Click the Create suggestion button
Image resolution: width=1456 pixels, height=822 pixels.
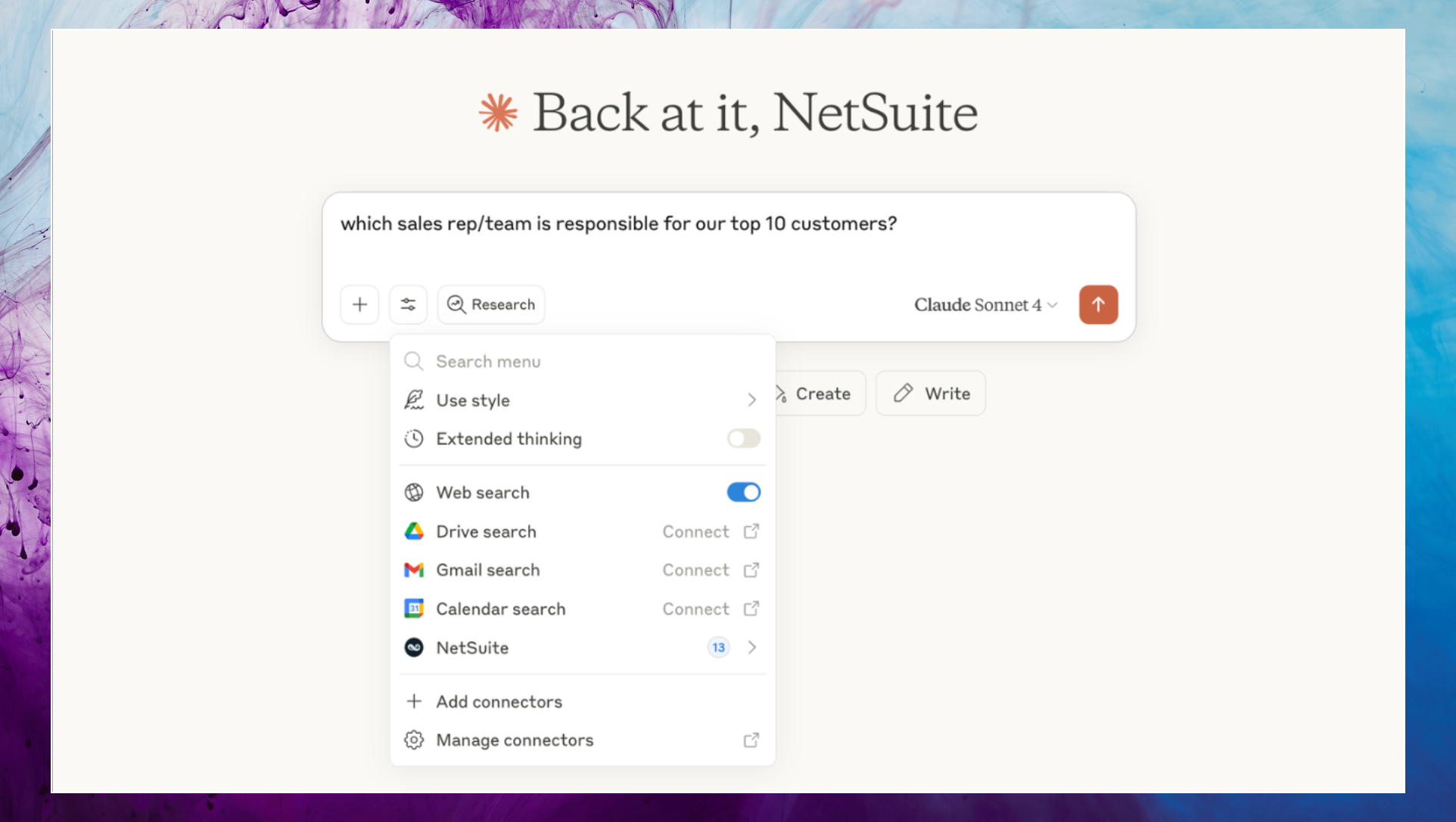pyautogui.click(x=820, y=393)
